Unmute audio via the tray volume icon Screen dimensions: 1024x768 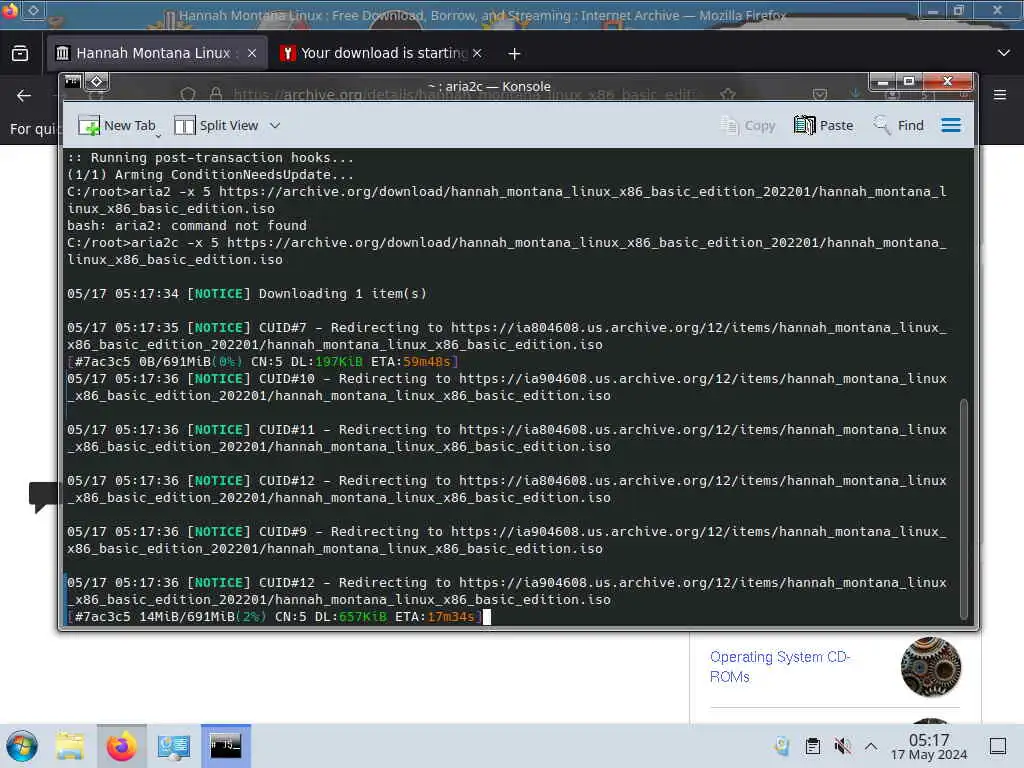tap(842, 746)
